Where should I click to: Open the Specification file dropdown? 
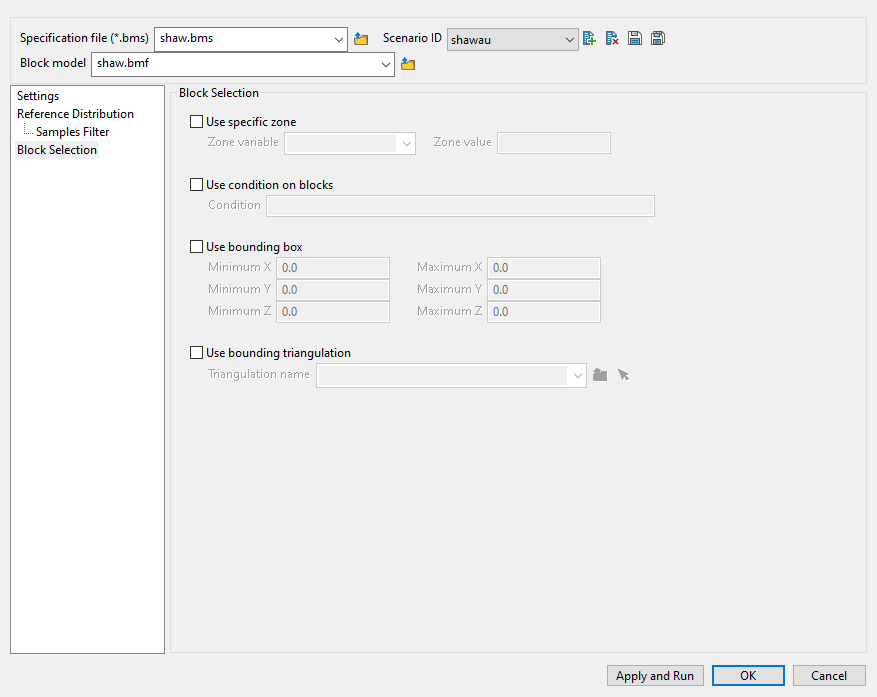tap(338, 37)
